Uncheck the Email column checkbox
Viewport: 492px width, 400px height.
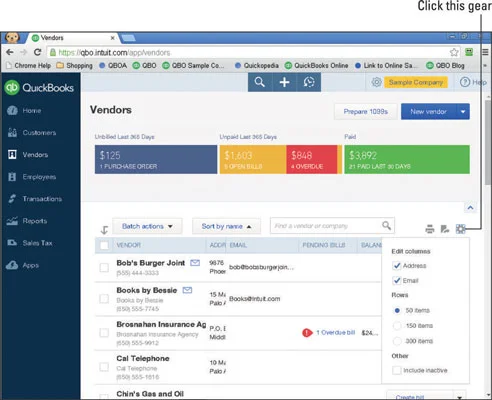point(397,281)
